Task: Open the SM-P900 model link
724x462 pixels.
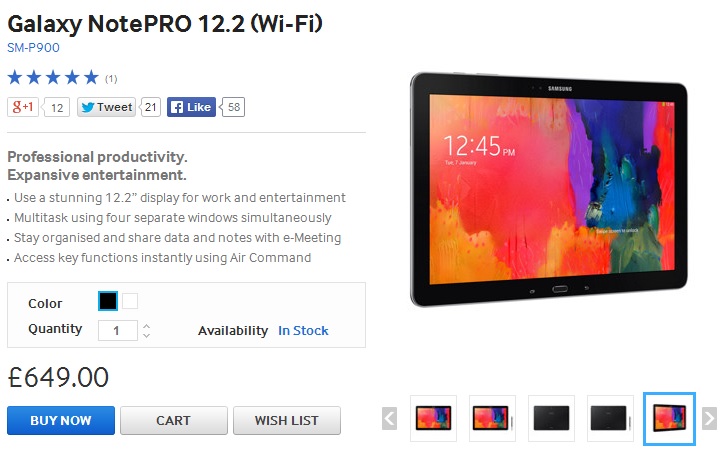Action: [x=33, y=48]
